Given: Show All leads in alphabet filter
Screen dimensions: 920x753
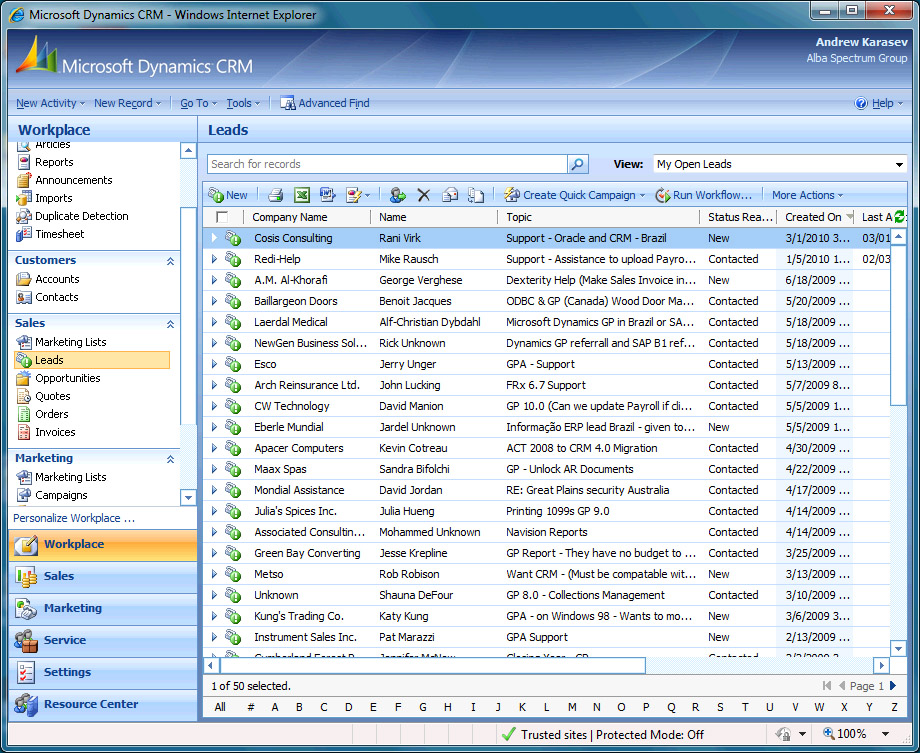Looking at the screenshot, I should pyautogui.click(x=220, y=707).
